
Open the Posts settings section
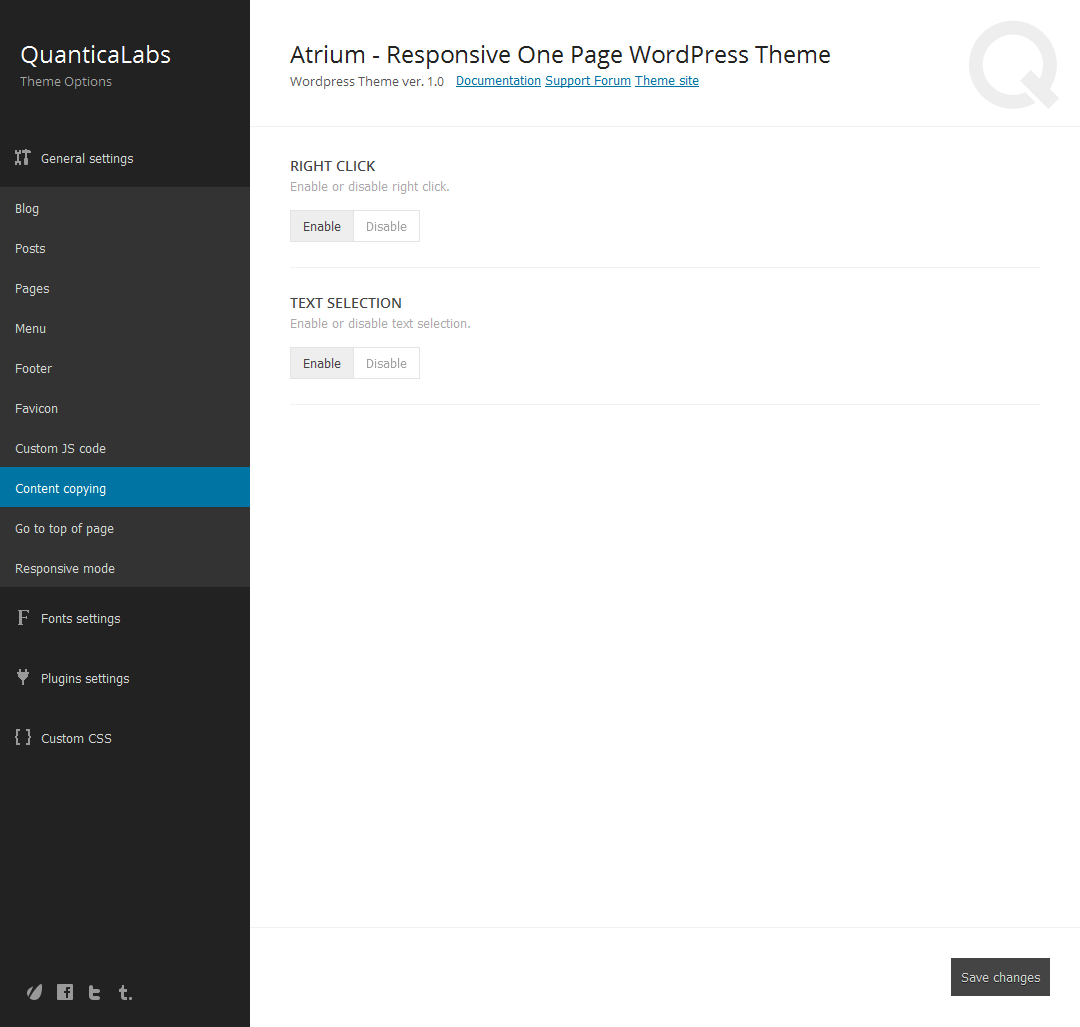(x=125, y=248)
